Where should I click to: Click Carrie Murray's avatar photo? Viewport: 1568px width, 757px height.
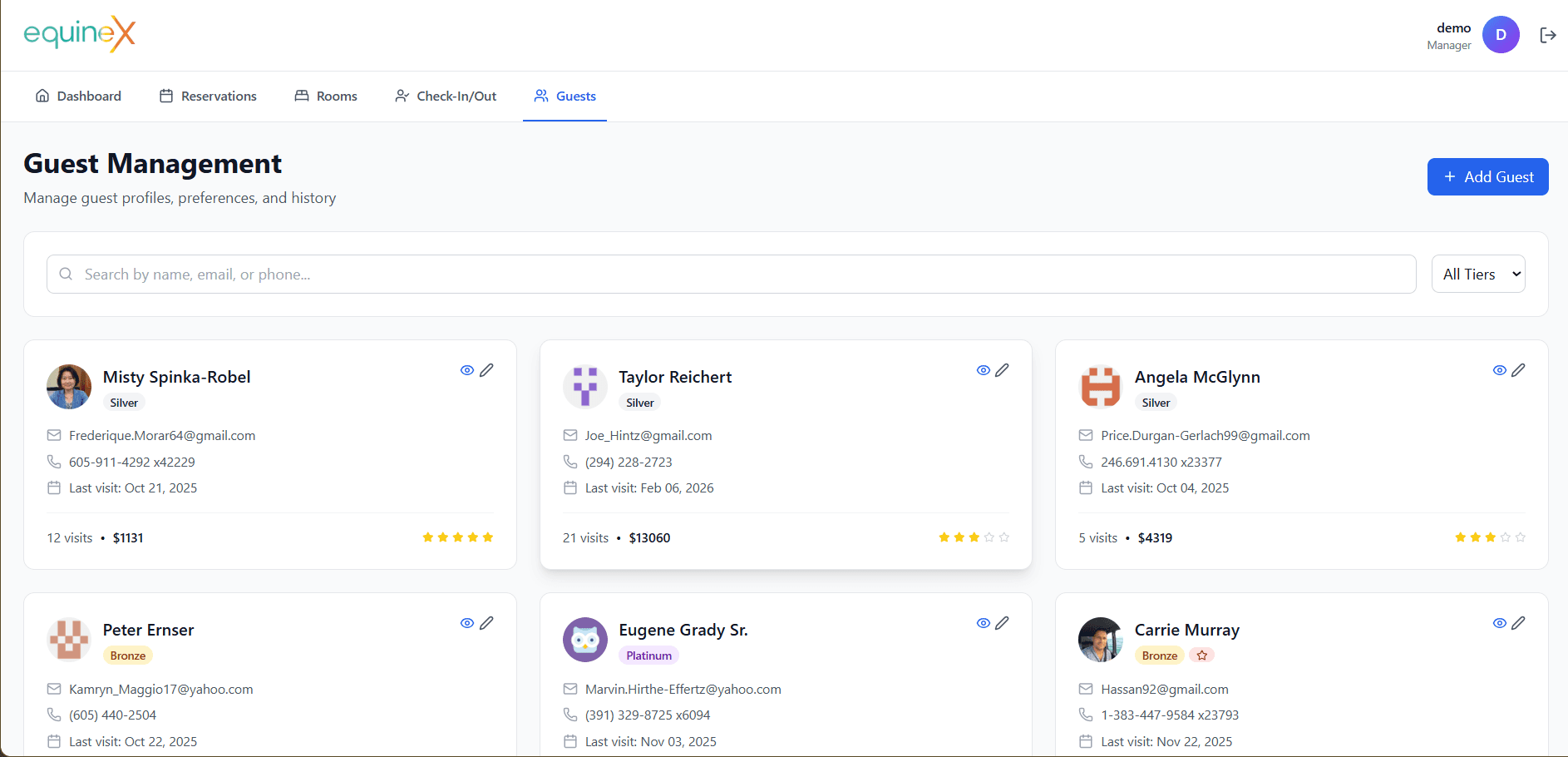(x=1101, y=640)
